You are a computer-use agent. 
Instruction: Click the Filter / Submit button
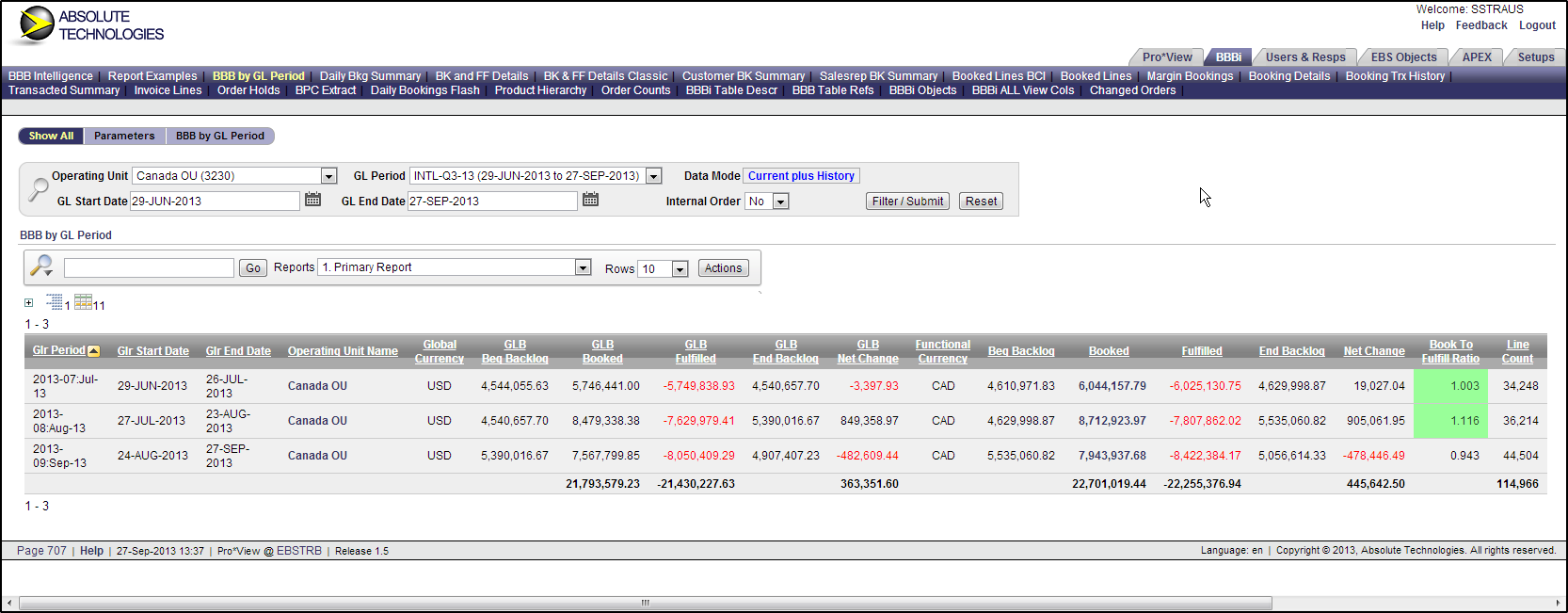[907, 202]
